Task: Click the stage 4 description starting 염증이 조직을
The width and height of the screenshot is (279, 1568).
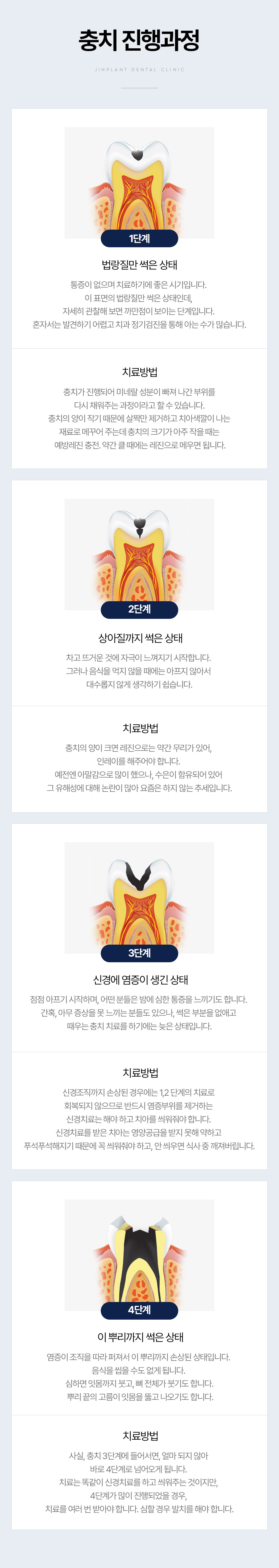Action: (x=139, y=1377)
